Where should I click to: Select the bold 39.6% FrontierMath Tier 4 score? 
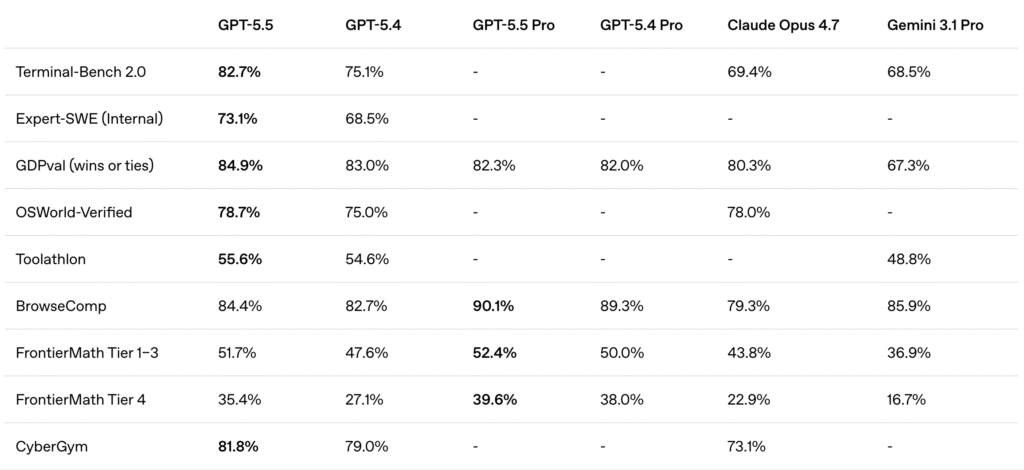494,400
